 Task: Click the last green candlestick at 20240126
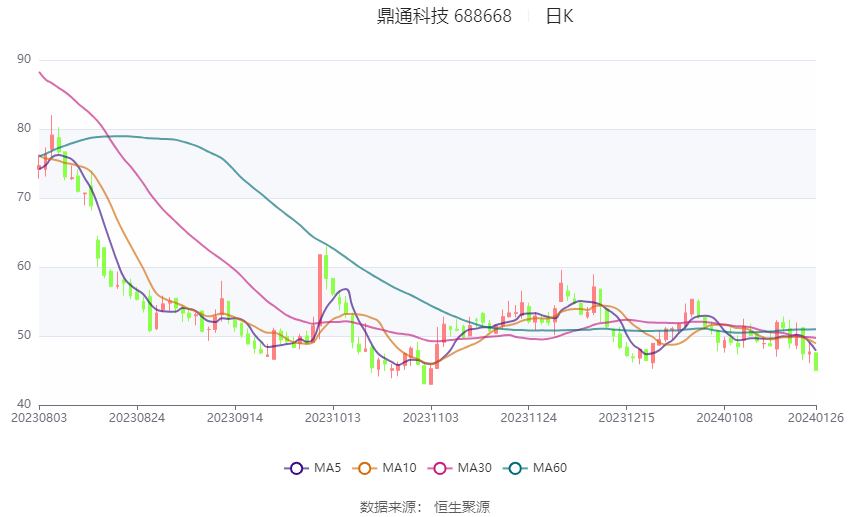click(x=816, y=361)
